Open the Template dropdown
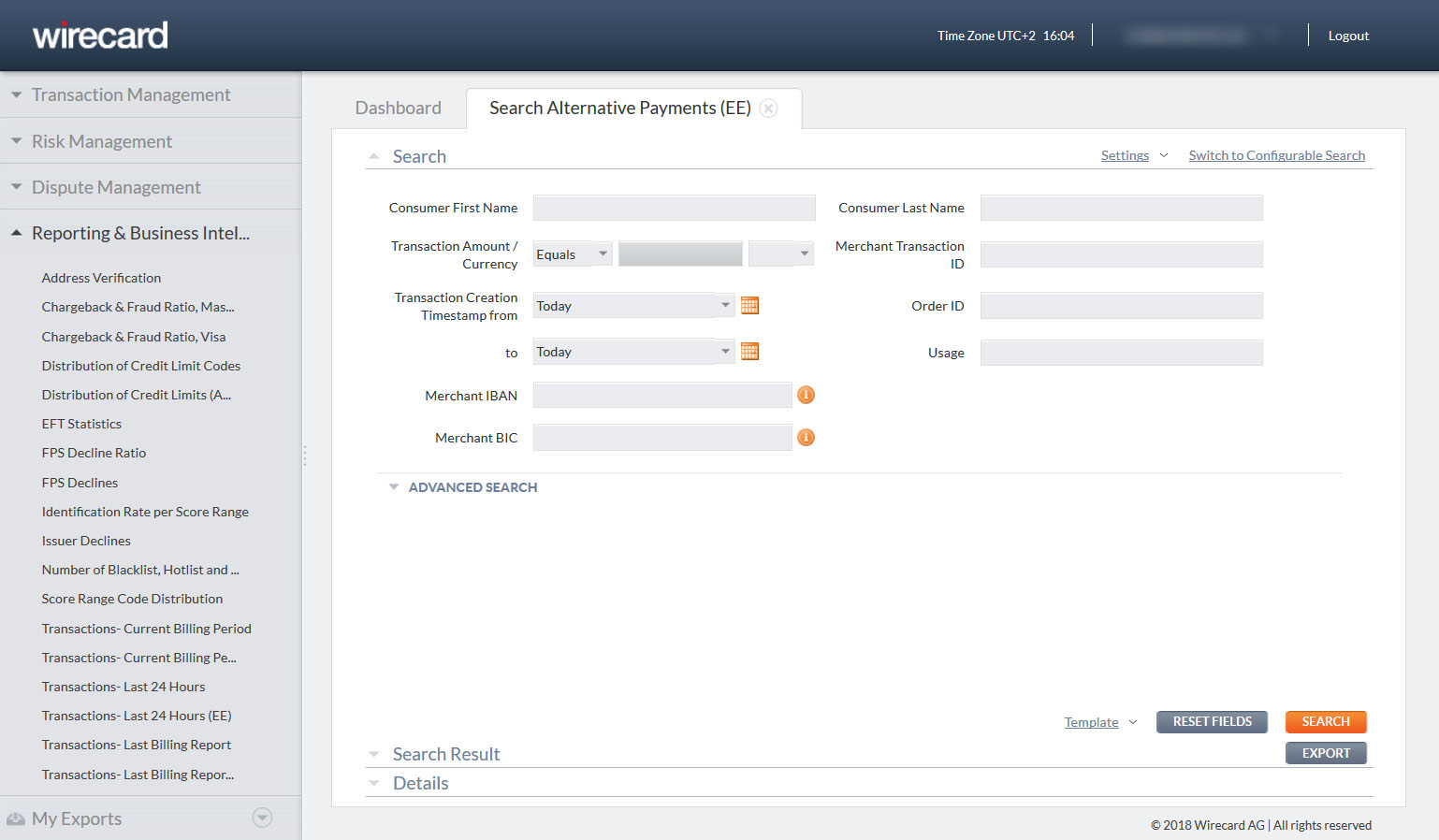The image size is (1439, 840). [x=1100, y=722]
